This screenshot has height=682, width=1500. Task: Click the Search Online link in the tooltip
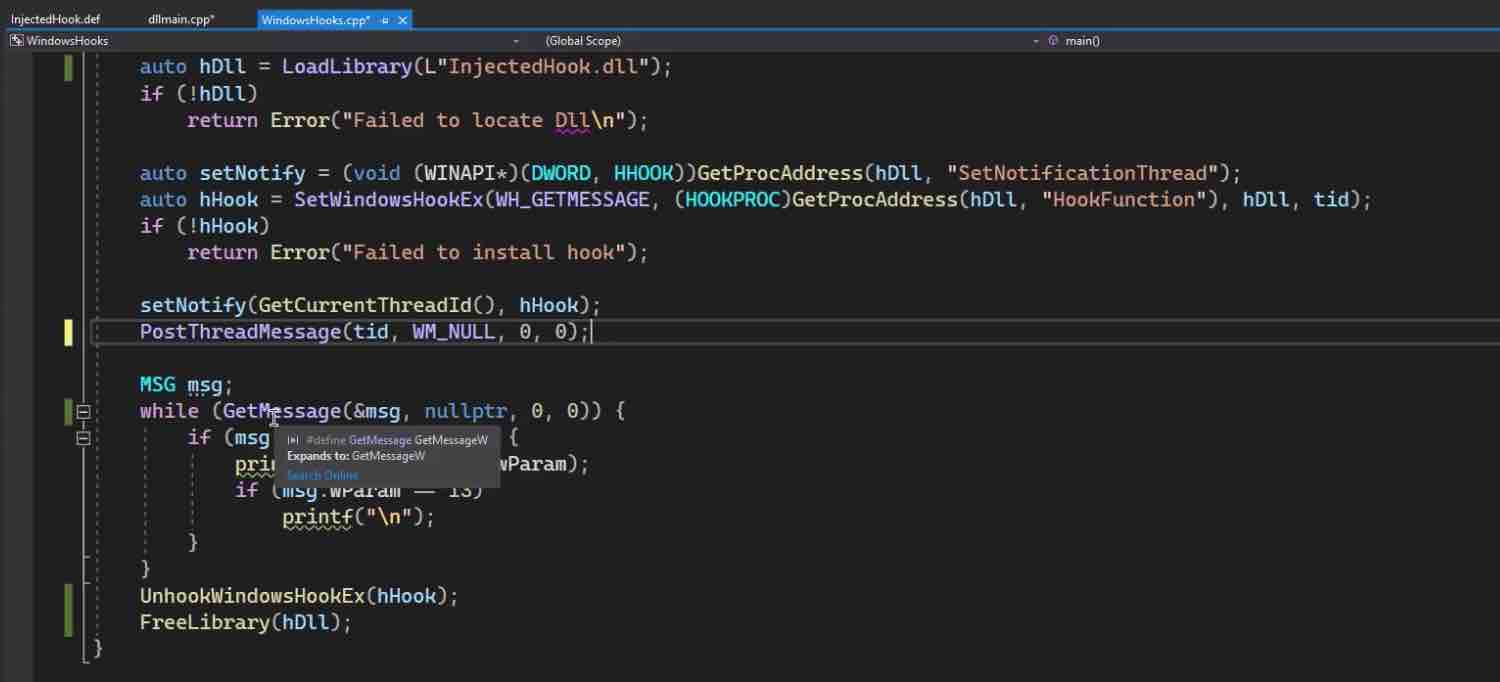coord(322,475)
